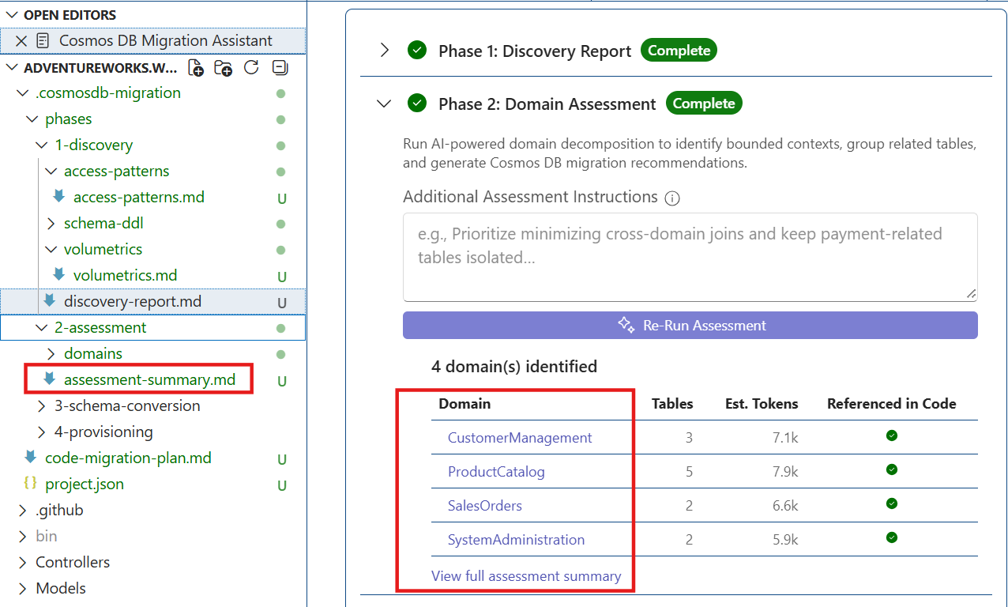The image size is (1008, 607).
Task: Click the green check icon for Phase 2
Action: 417,102
